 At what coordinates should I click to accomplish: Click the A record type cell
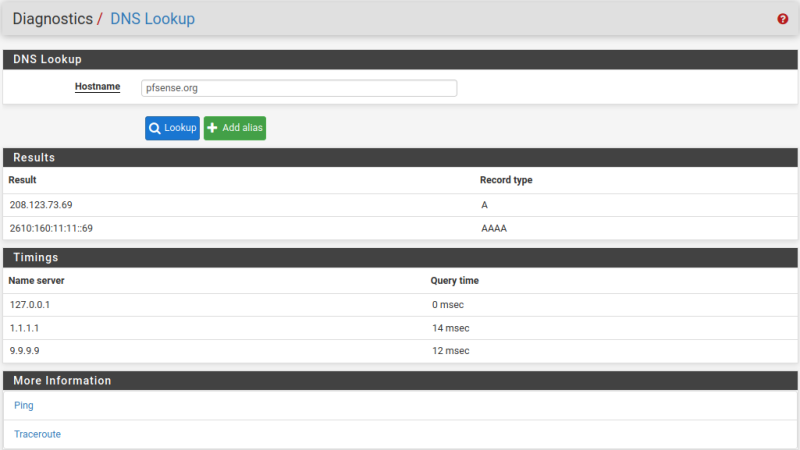tap(484, 205)
